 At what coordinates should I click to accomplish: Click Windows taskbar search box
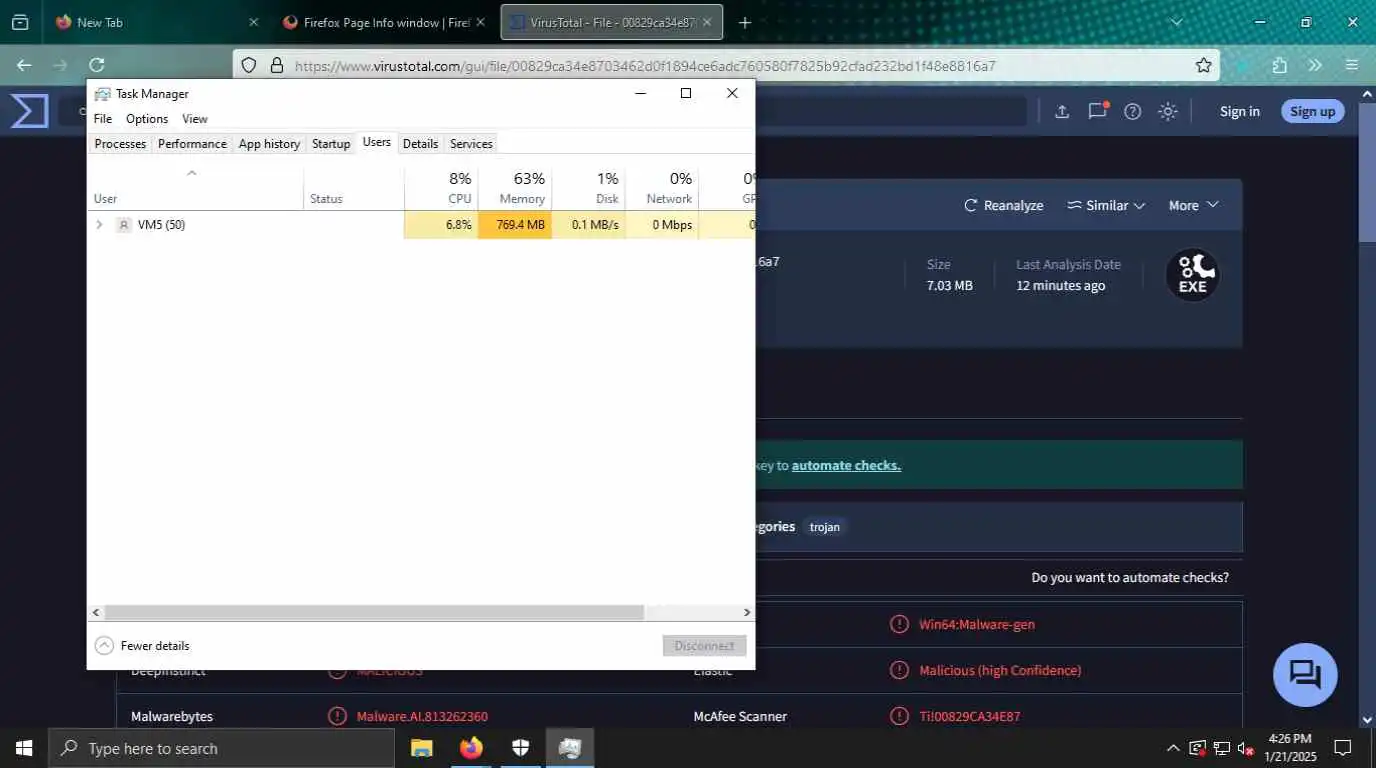pos(221,748)
